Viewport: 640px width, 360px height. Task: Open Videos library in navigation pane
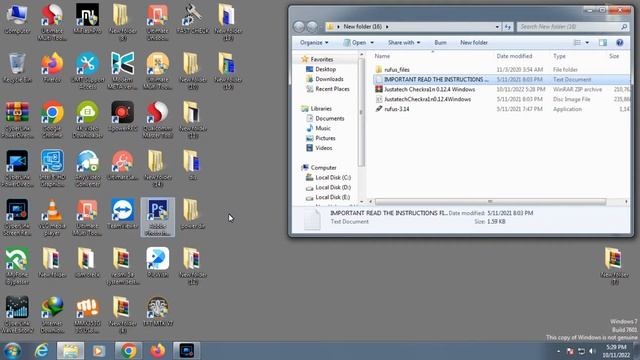tap(323, 148)
